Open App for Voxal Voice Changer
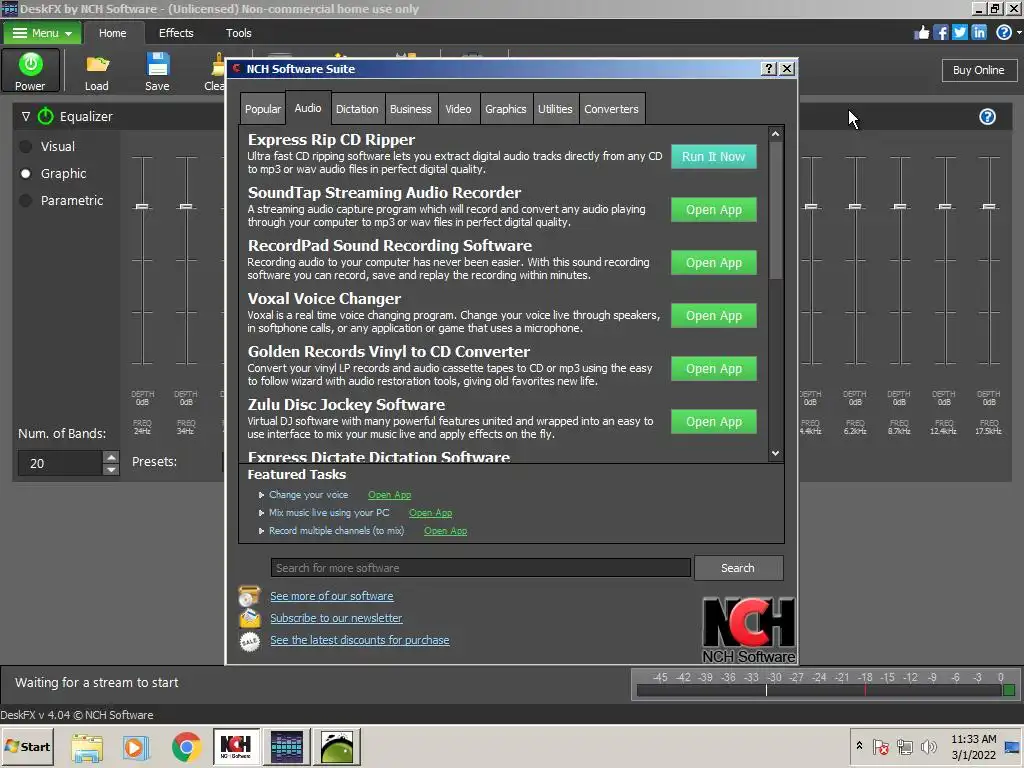The image size is (1024, 768). (714, 315)
